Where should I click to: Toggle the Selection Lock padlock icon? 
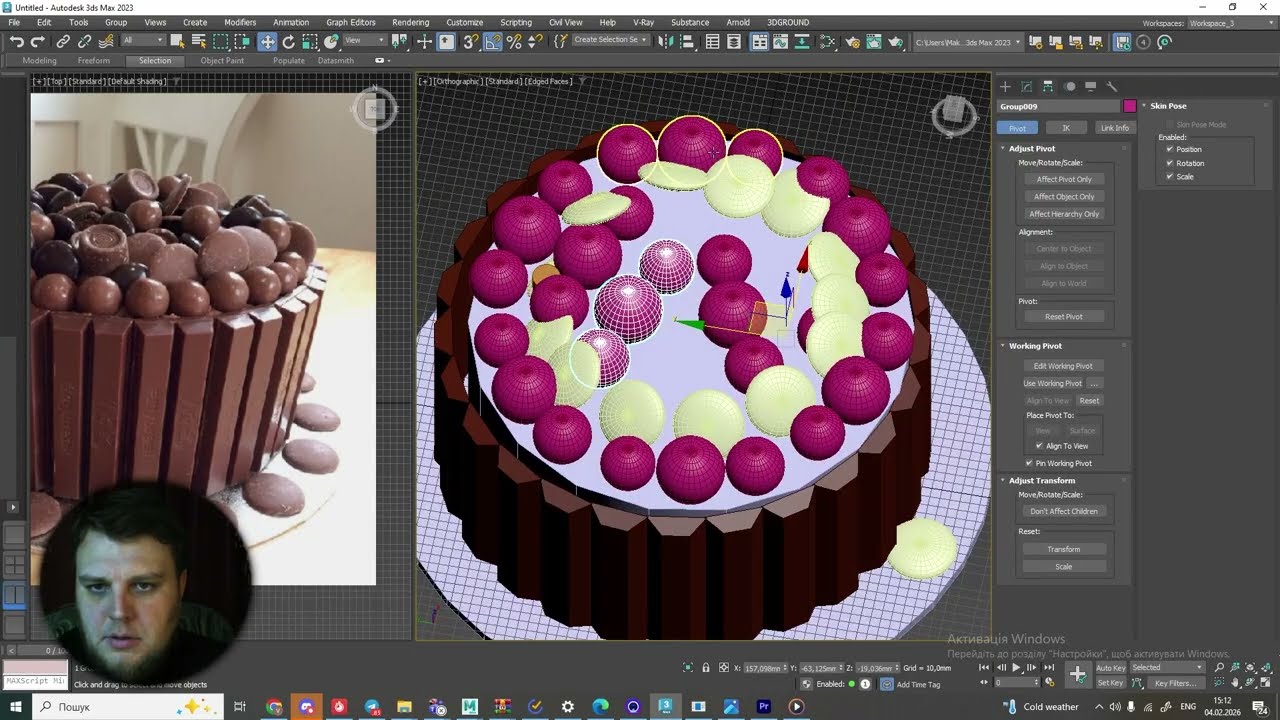click(x=706, y=667)
